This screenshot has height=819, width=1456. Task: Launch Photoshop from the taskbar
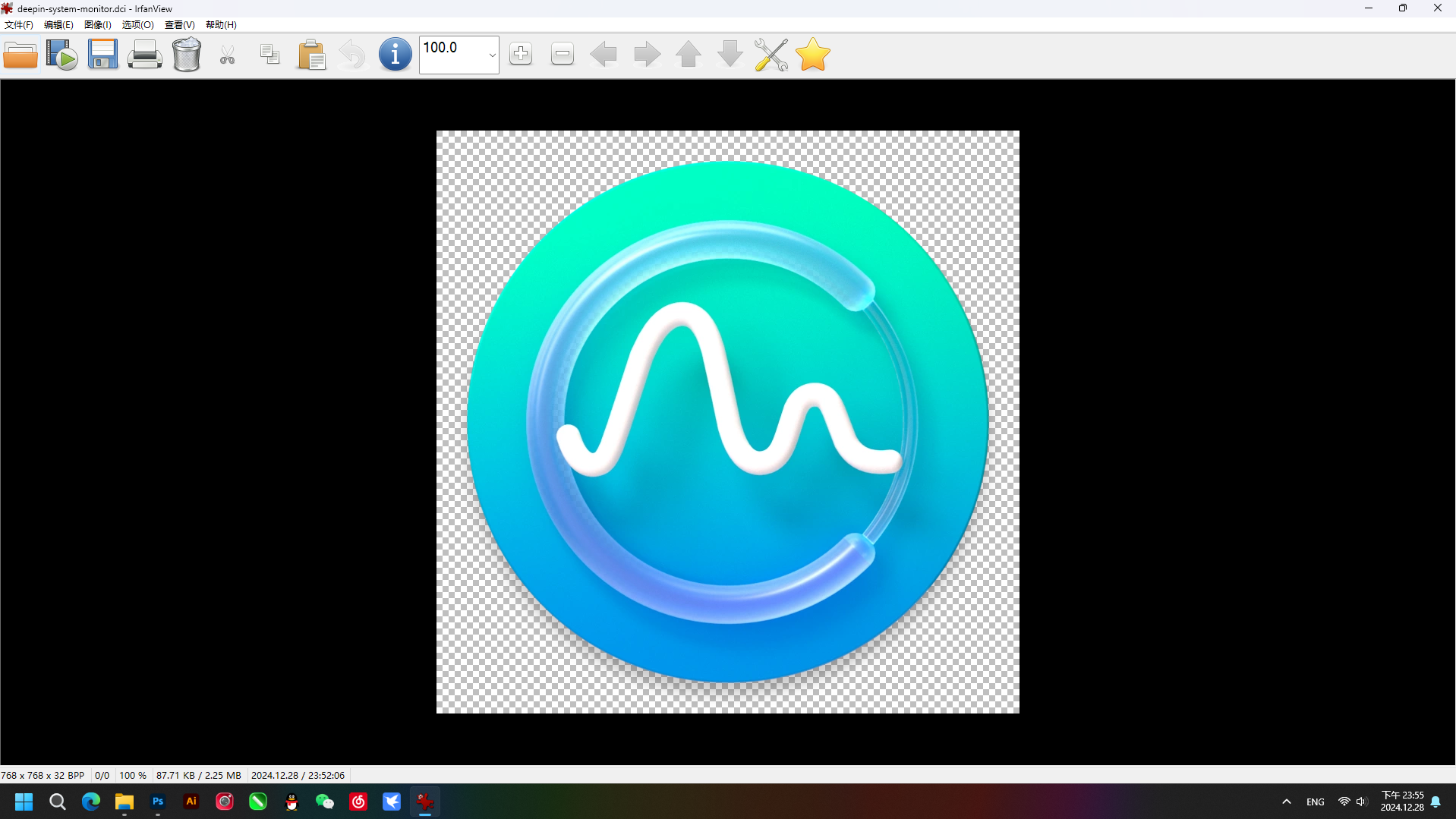click(158, 802)
